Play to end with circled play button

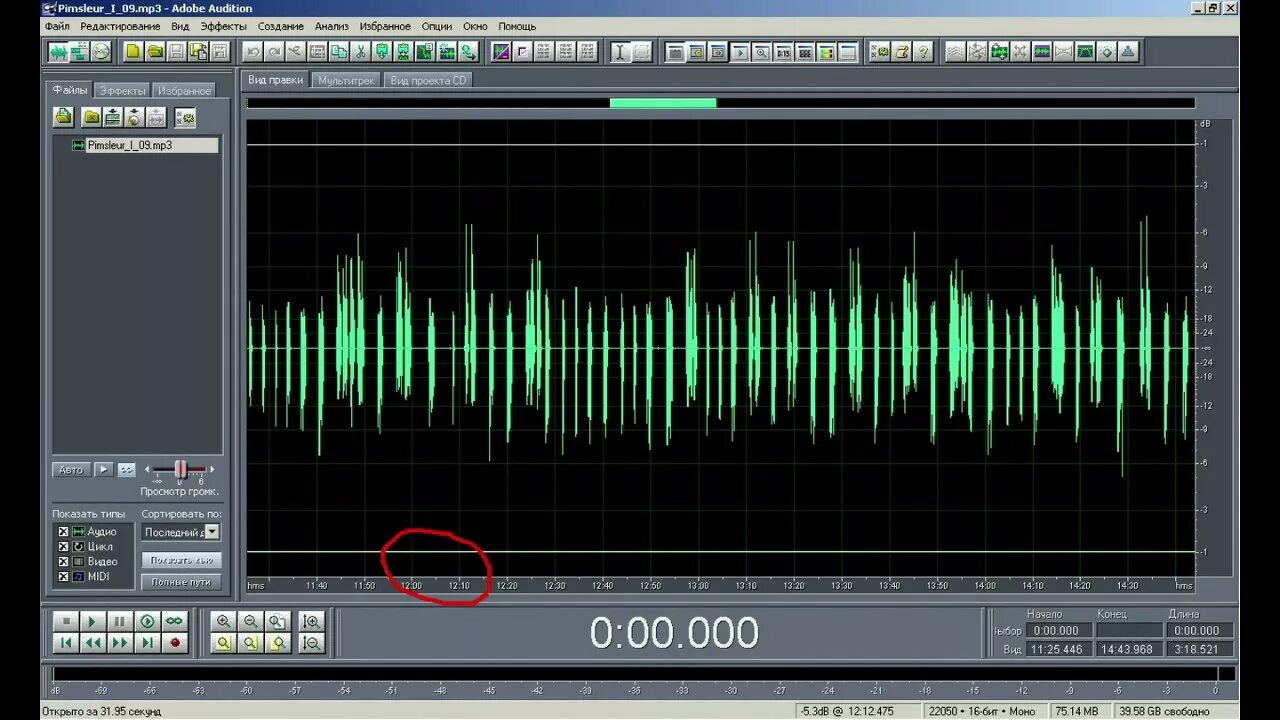[147, 622]
